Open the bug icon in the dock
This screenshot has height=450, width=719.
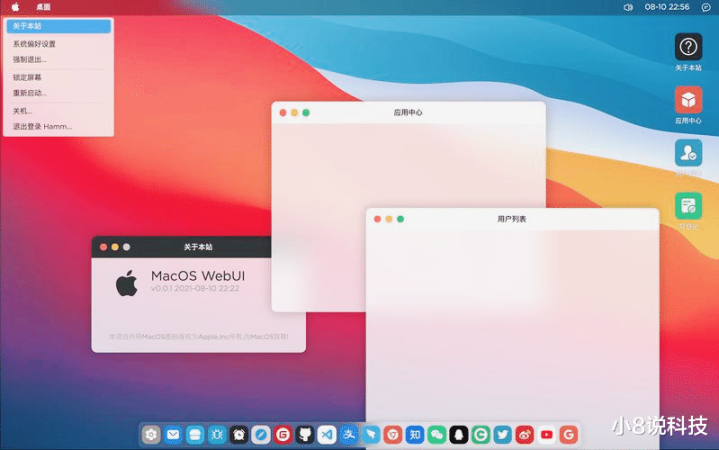point(217,434)
